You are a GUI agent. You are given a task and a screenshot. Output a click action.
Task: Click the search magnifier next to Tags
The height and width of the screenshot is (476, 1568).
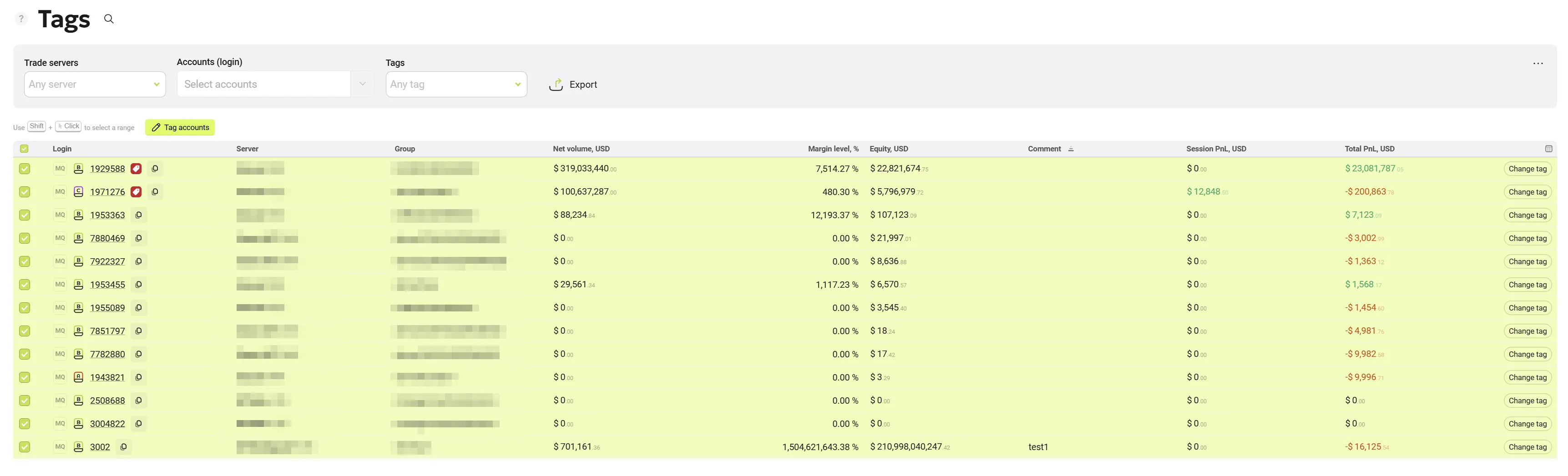click(x=109, y=19)
